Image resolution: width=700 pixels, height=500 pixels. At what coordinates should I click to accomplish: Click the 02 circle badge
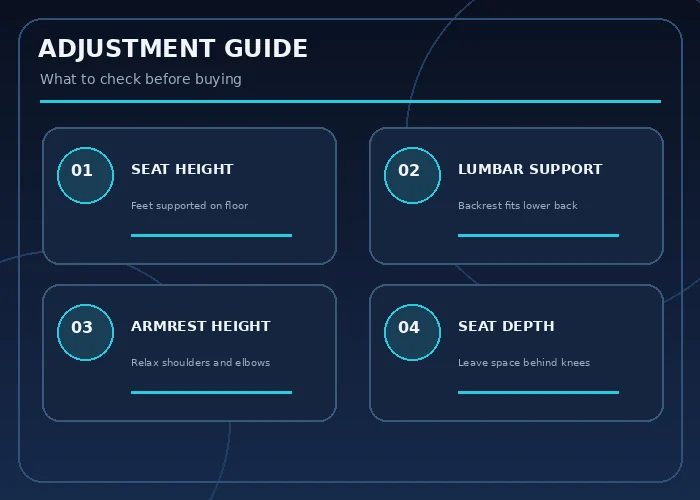pyautogui.click(x=412, y=175)
